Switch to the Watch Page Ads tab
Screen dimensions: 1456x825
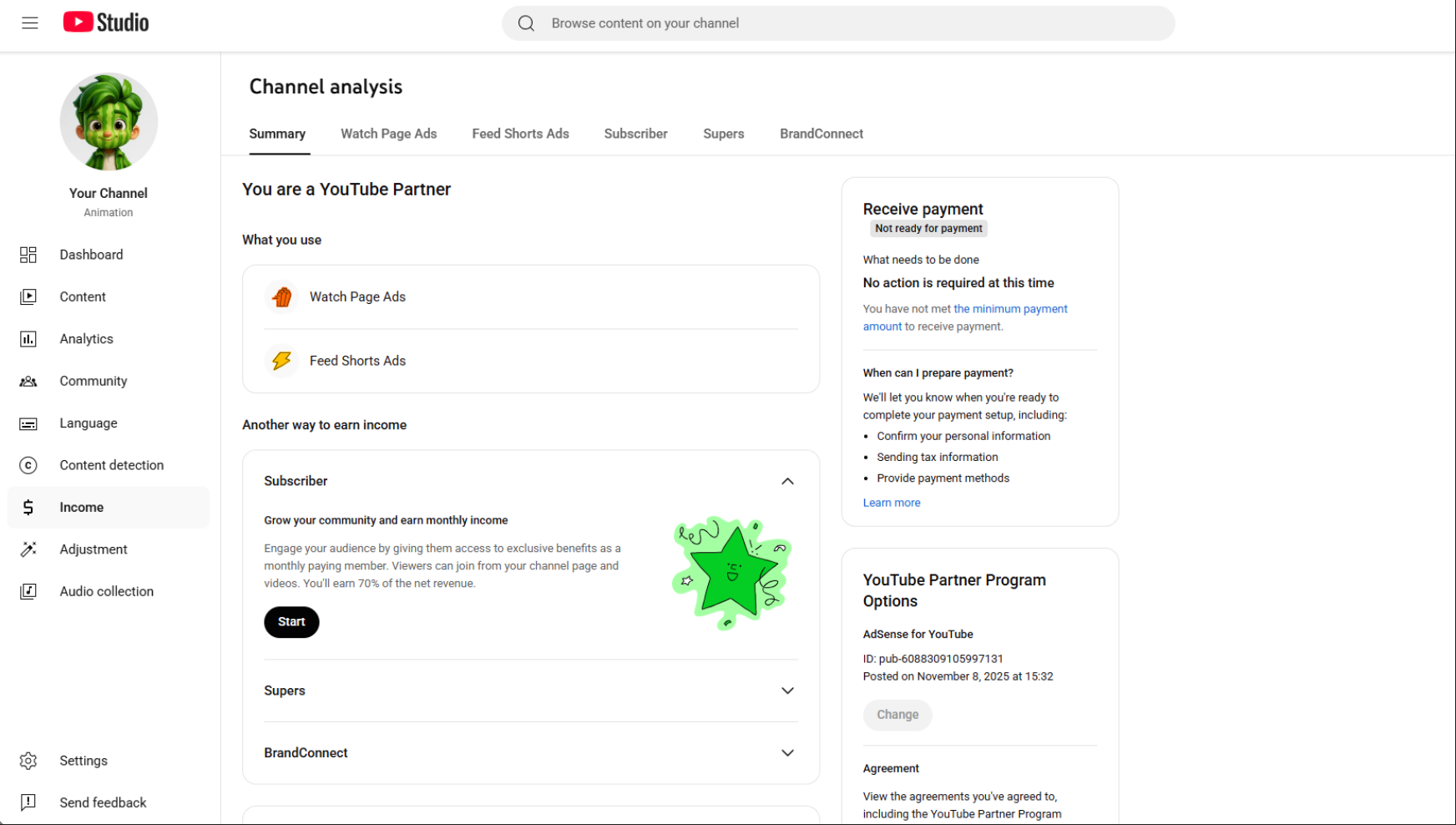pos(388,134)
